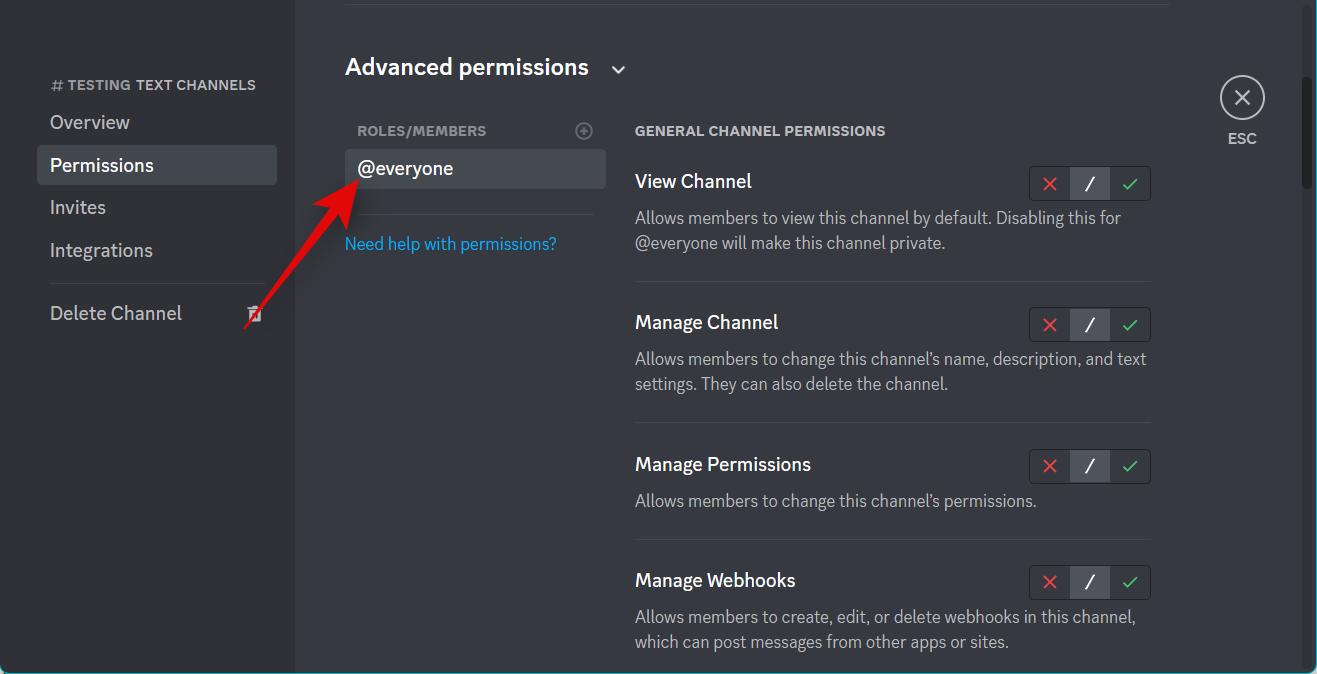The image size is (1317, 674).
Task: Click the vertical scrollbar thumb
Action: click(x=1306, y=135)
